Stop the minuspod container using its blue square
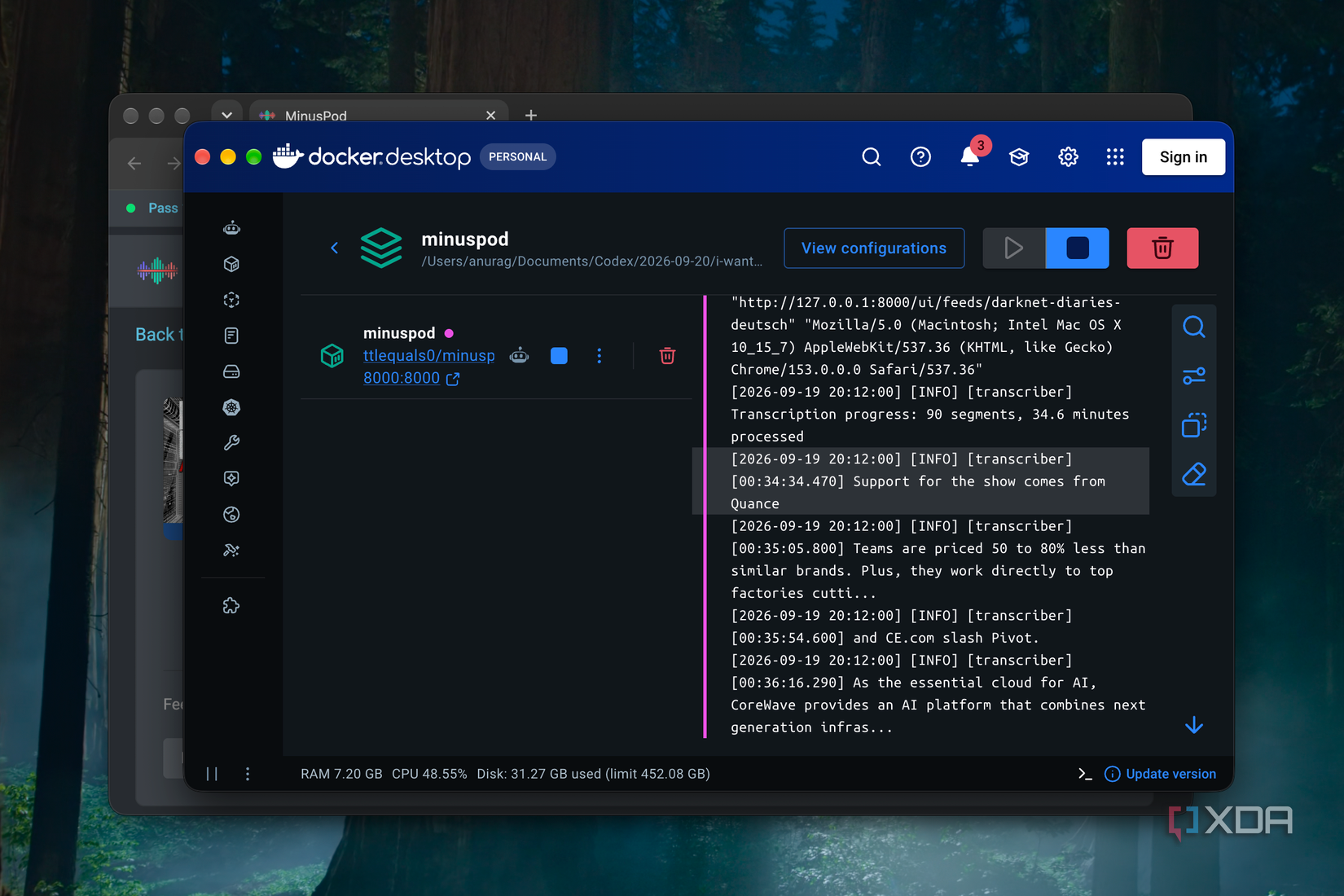Image resolution: width=1344 pixels, height=896 pixels. [559, 356]
